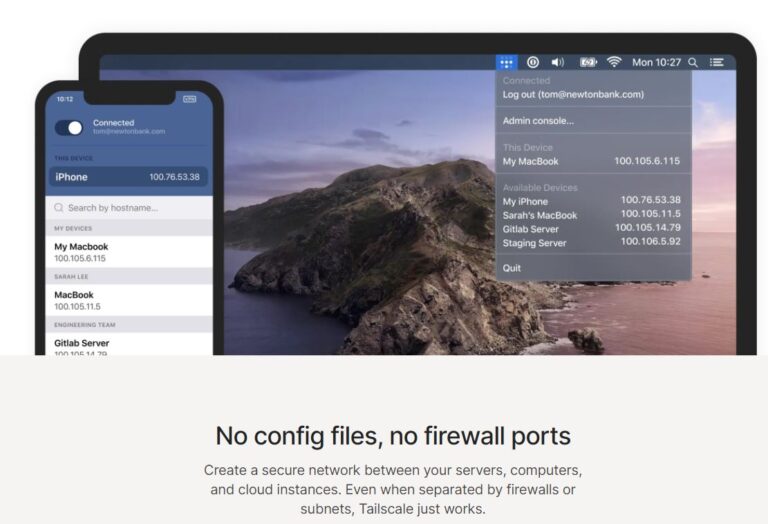768x524 pixels.
Task: Select My MacBook in This Device
Action: click(x=594, y=161)
